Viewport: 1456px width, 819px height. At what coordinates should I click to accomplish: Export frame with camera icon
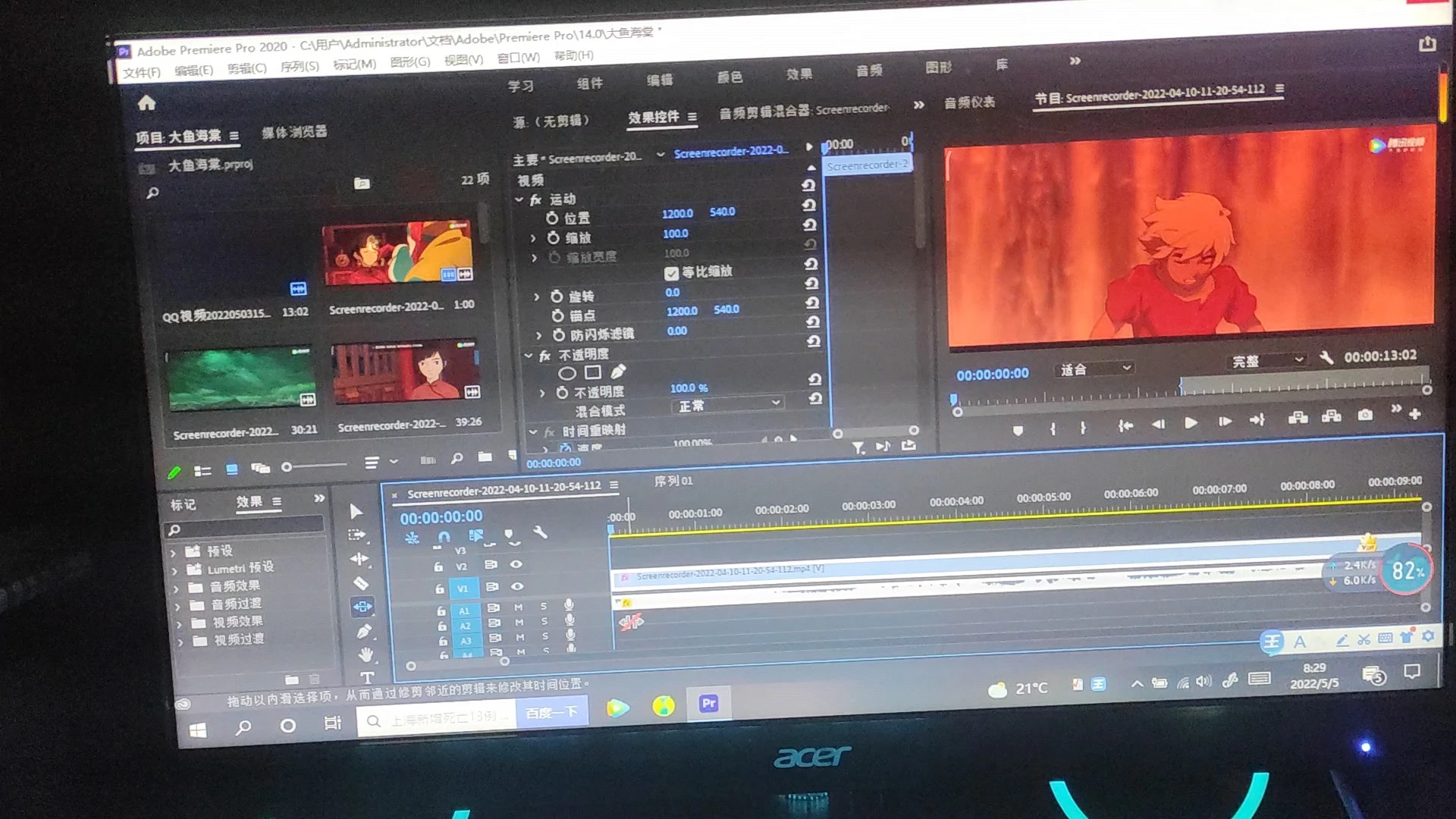pyautogui.click(x=1365, y=415)
